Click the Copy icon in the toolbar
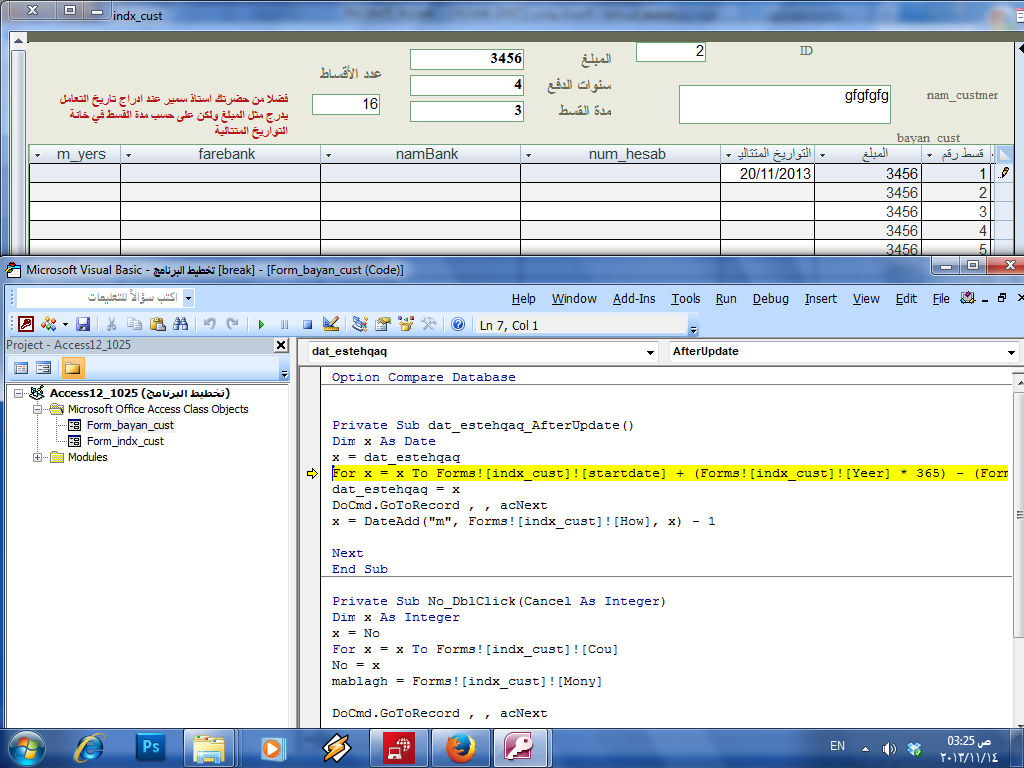Viewport: 1024px width, 768px height. (135, 324)
